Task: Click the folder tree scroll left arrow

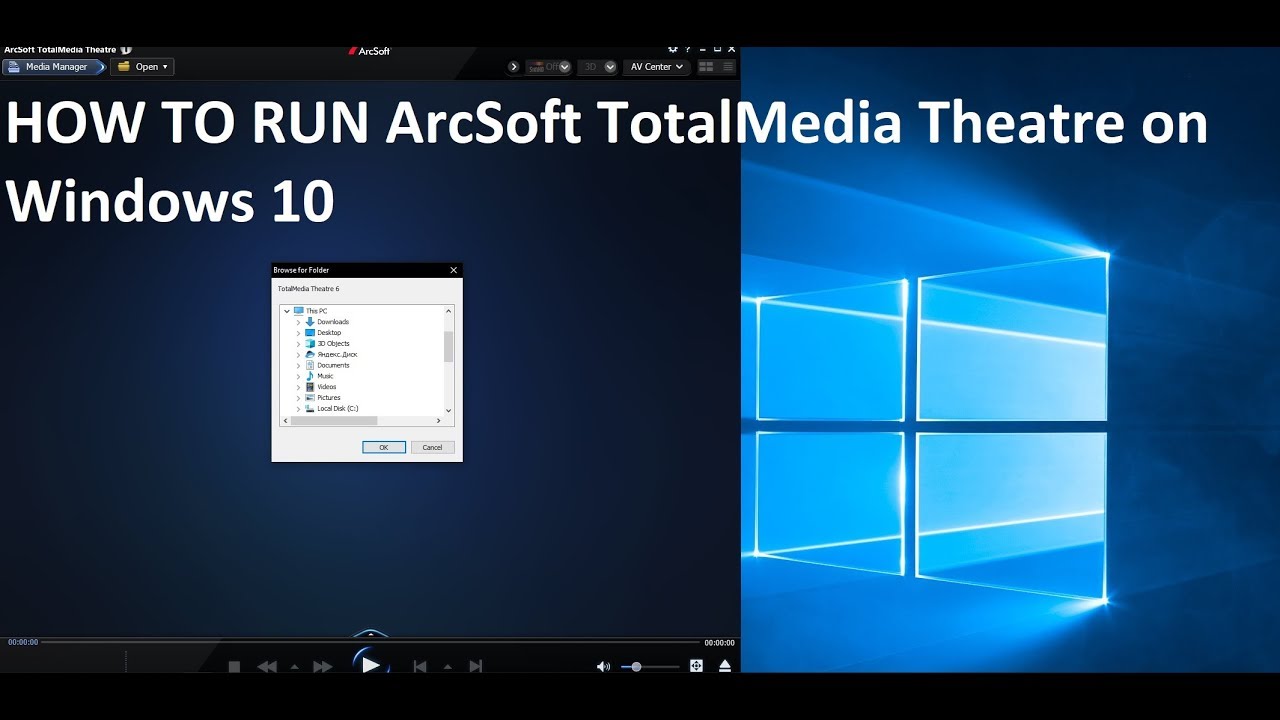Action: point(286,421)
